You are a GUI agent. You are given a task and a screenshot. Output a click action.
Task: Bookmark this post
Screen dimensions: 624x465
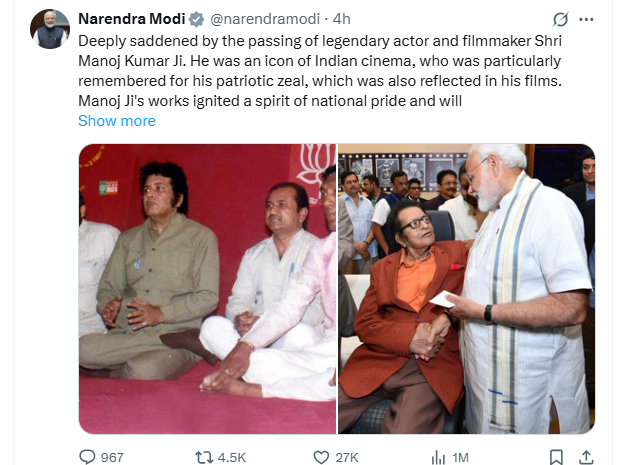coord(557,457)
